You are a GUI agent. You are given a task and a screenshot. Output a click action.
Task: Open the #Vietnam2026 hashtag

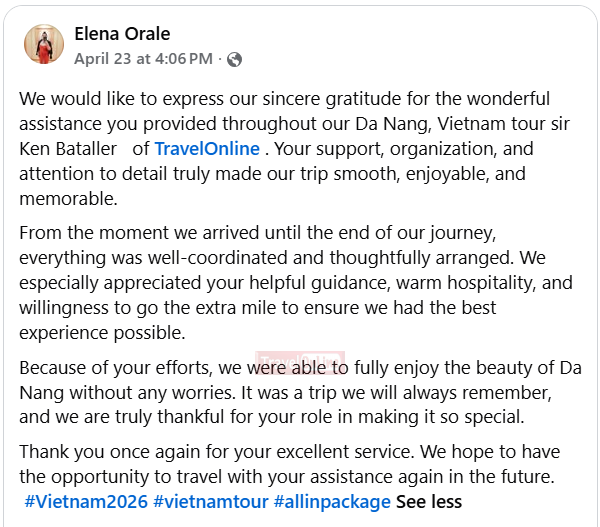coord(86,501)
